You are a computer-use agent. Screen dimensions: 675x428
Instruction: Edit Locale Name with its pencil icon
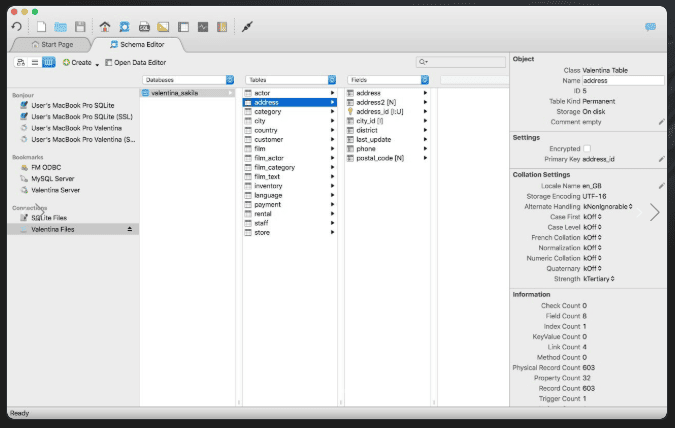pyautogui.click(x=662, y=186)
